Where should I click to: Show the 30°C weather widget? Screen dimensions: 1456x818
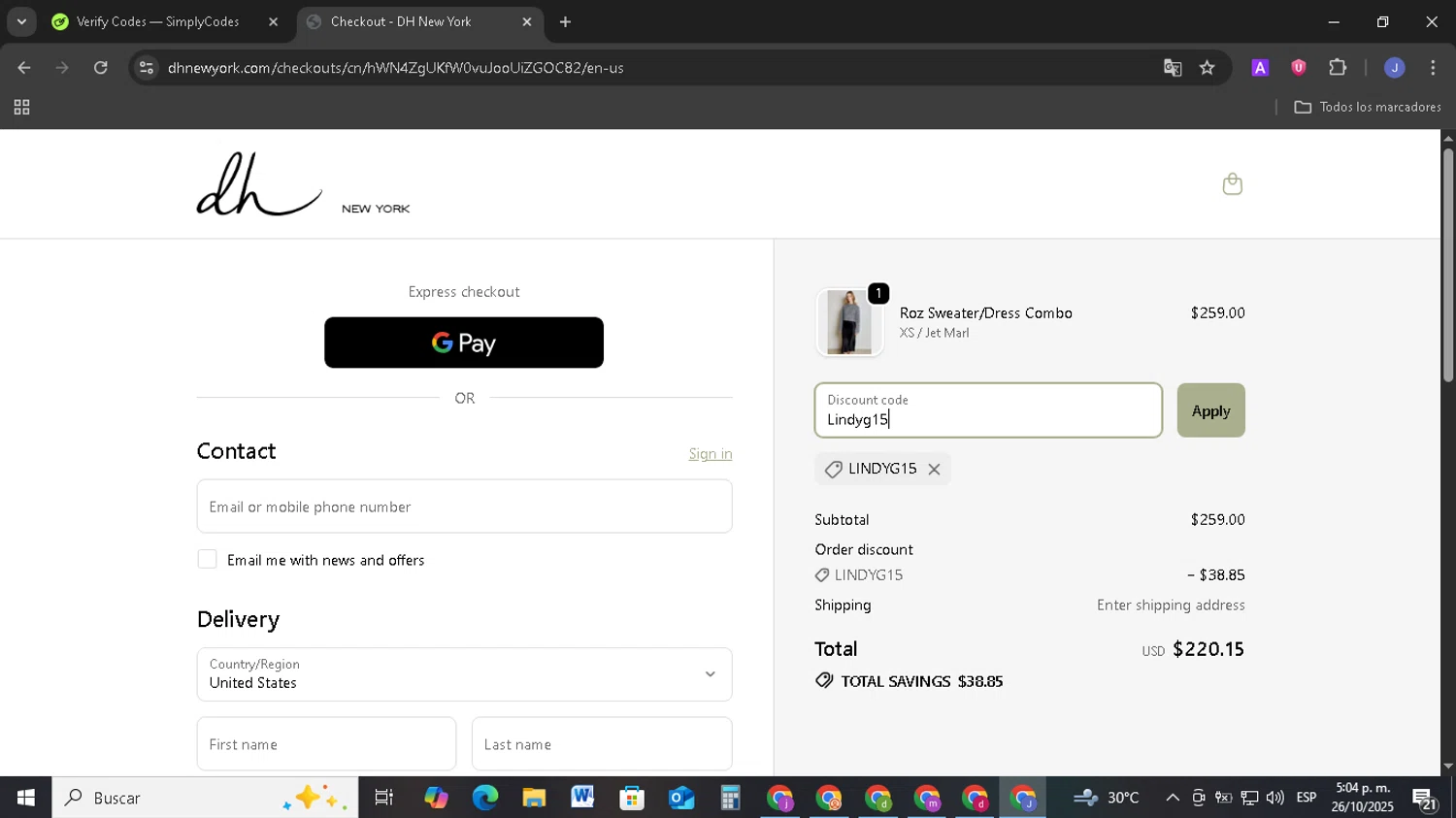pos(1107,798)
